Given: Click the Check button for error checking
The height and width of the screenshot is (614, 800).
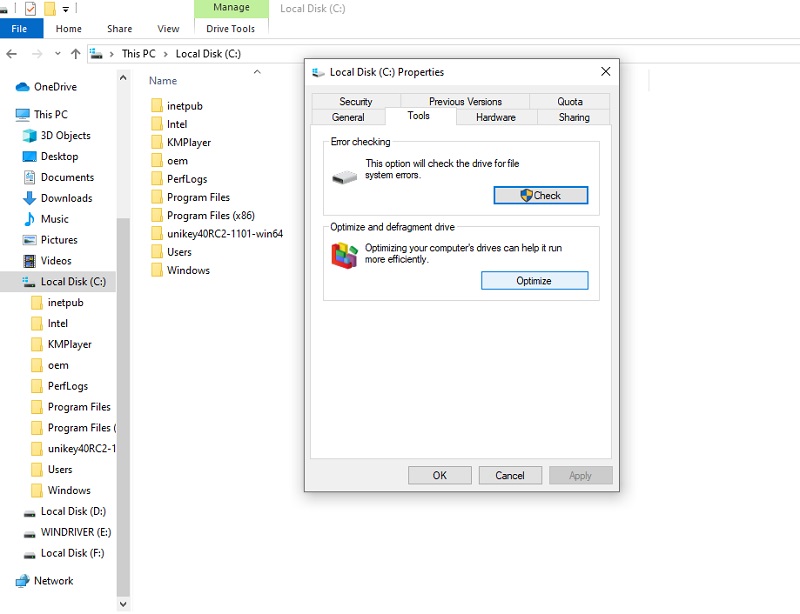Looking at the screenshot, I should [540, 195].
